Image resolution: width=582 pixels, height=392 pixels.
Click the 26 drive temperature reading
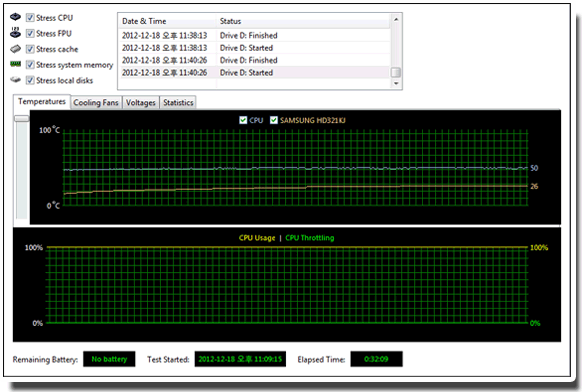[x=534, y=186]
